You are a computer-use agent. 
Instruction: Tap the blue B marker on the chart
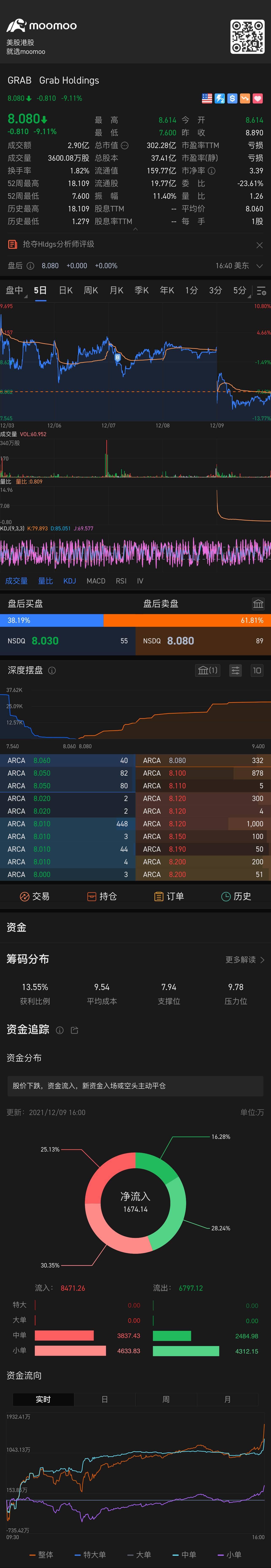[x=118, y=358]
